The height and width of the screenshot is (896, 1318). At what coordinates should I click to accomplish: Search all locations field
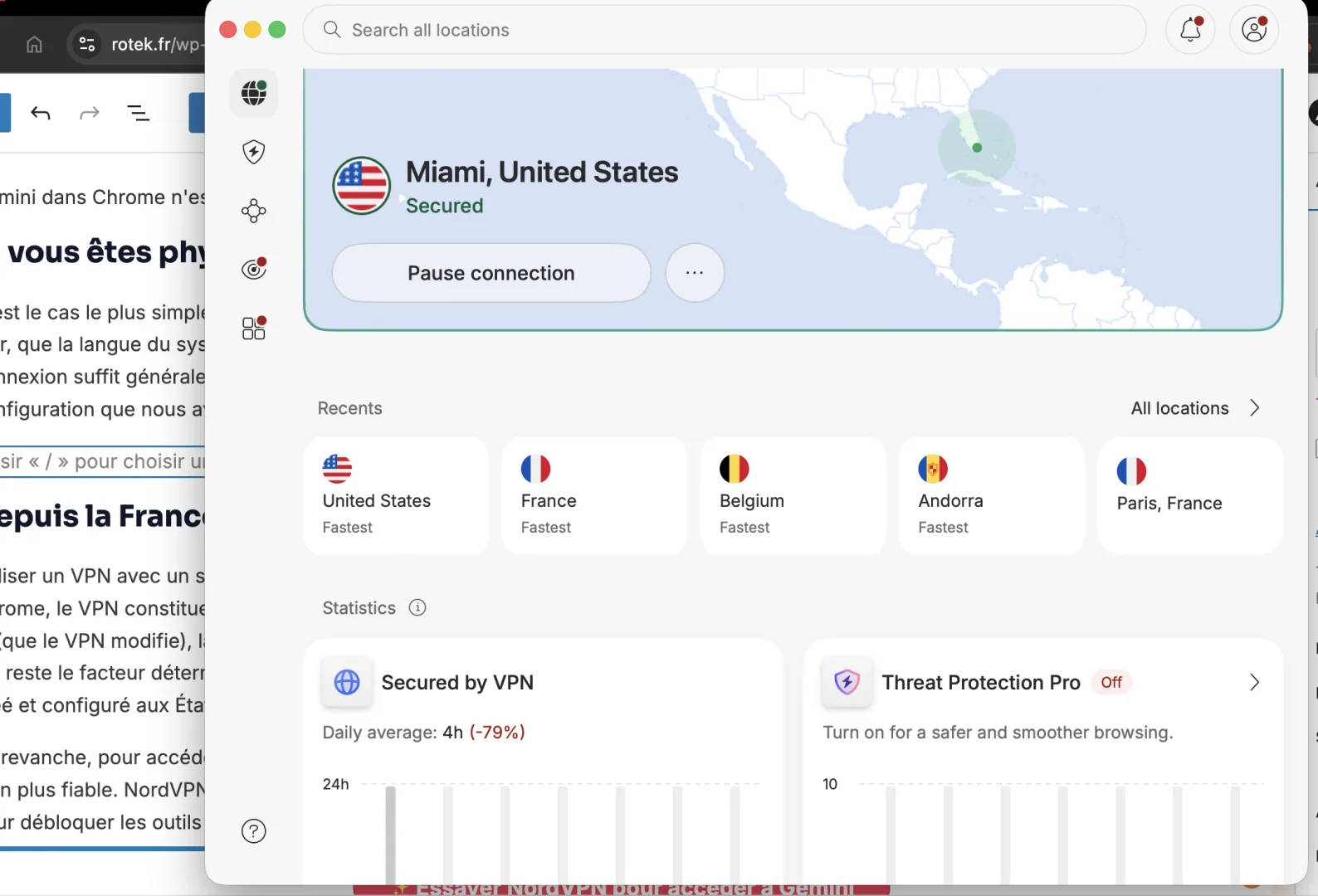[725, 30]
